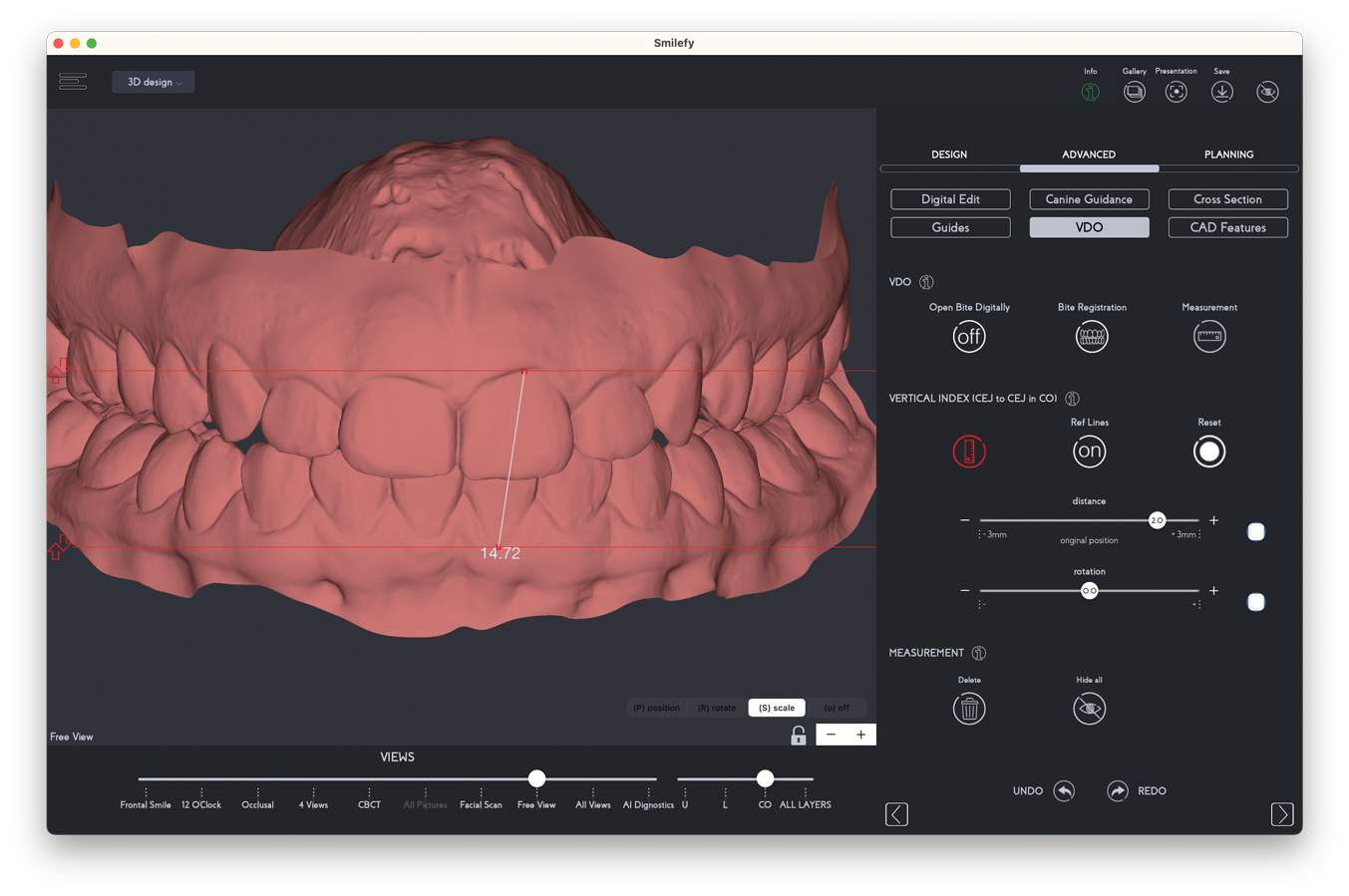Expand the hamburger menu at top left
1349x896 pixels.
[73, 82]
